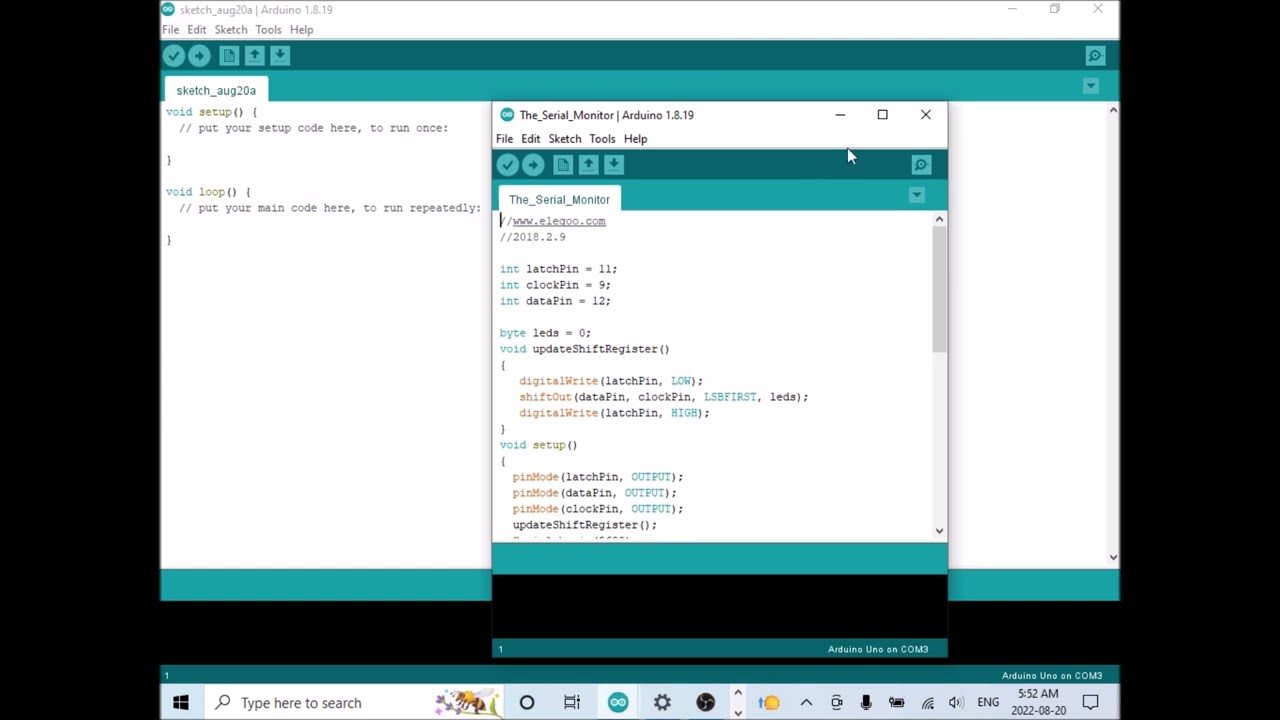Click New sketch icon in The_Serial_Monitor window
The height and width of the screenshot is (720, 1280).
[562, 165]
